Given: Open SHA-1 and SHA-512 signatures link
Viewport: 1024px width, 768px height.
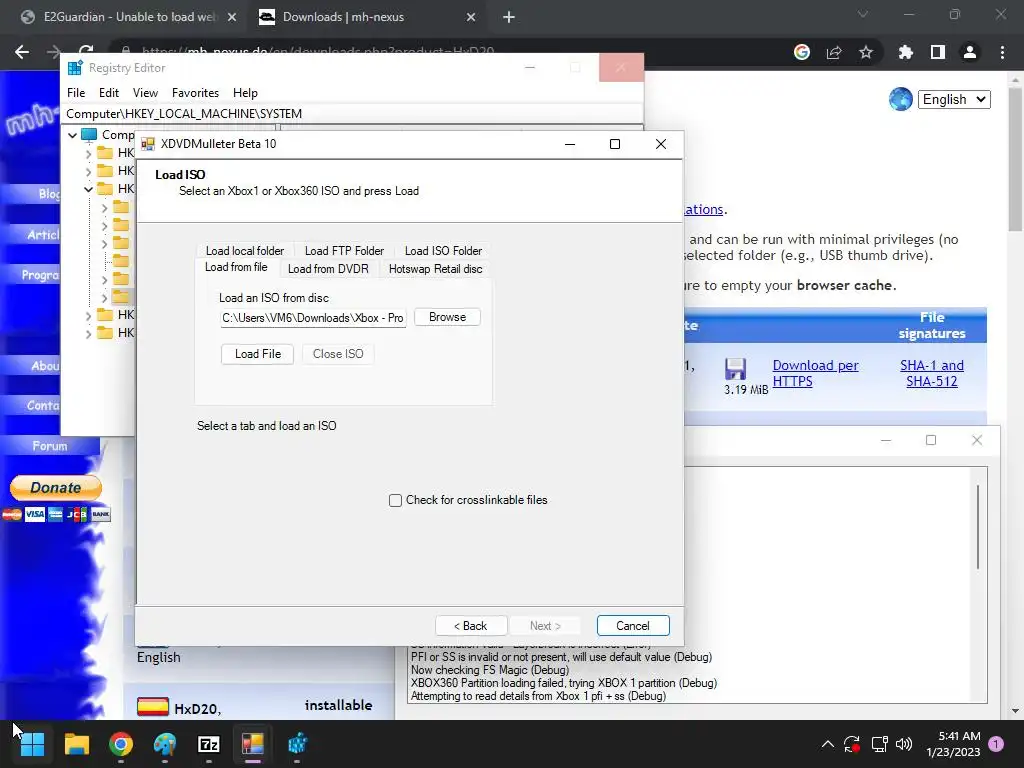Looking at the screenshot, I should coord(932,374).
